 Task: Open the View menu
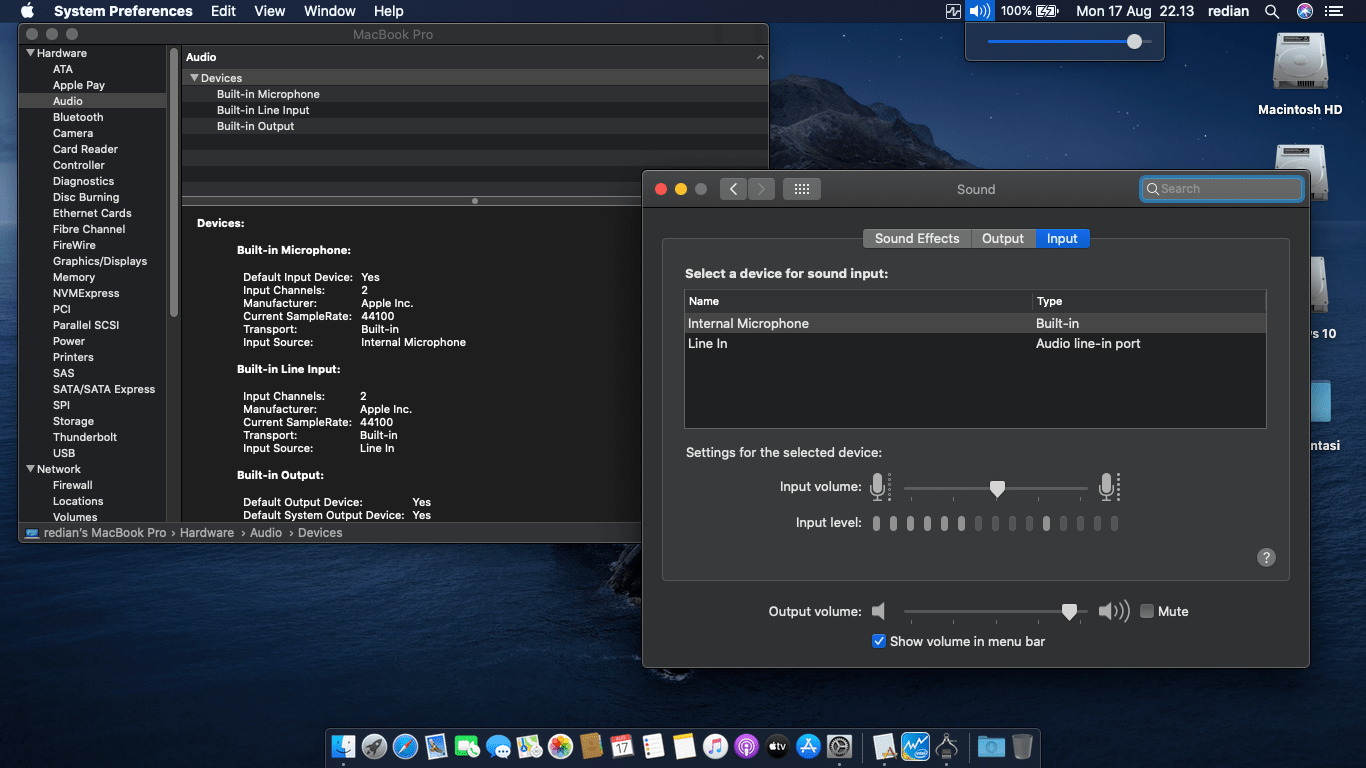270,11
